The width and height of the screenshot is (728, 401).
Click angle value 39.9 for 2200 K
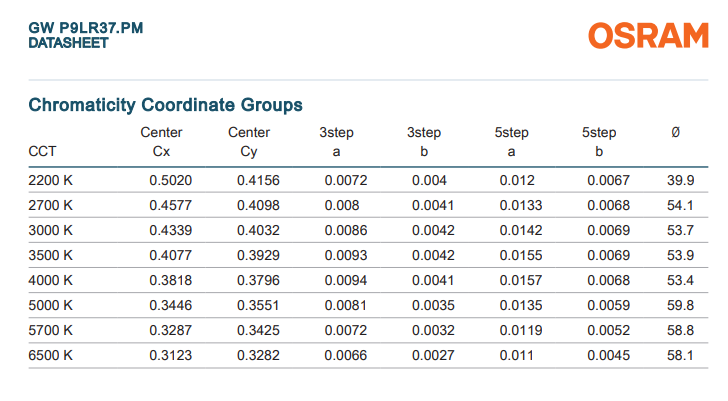pyautogui.click(x=680, y=180)
